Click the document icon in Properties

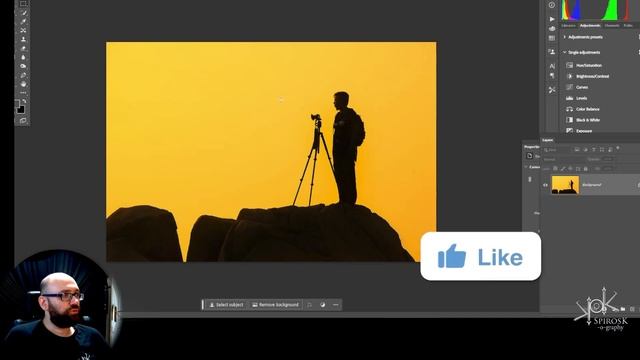(529, 156)
